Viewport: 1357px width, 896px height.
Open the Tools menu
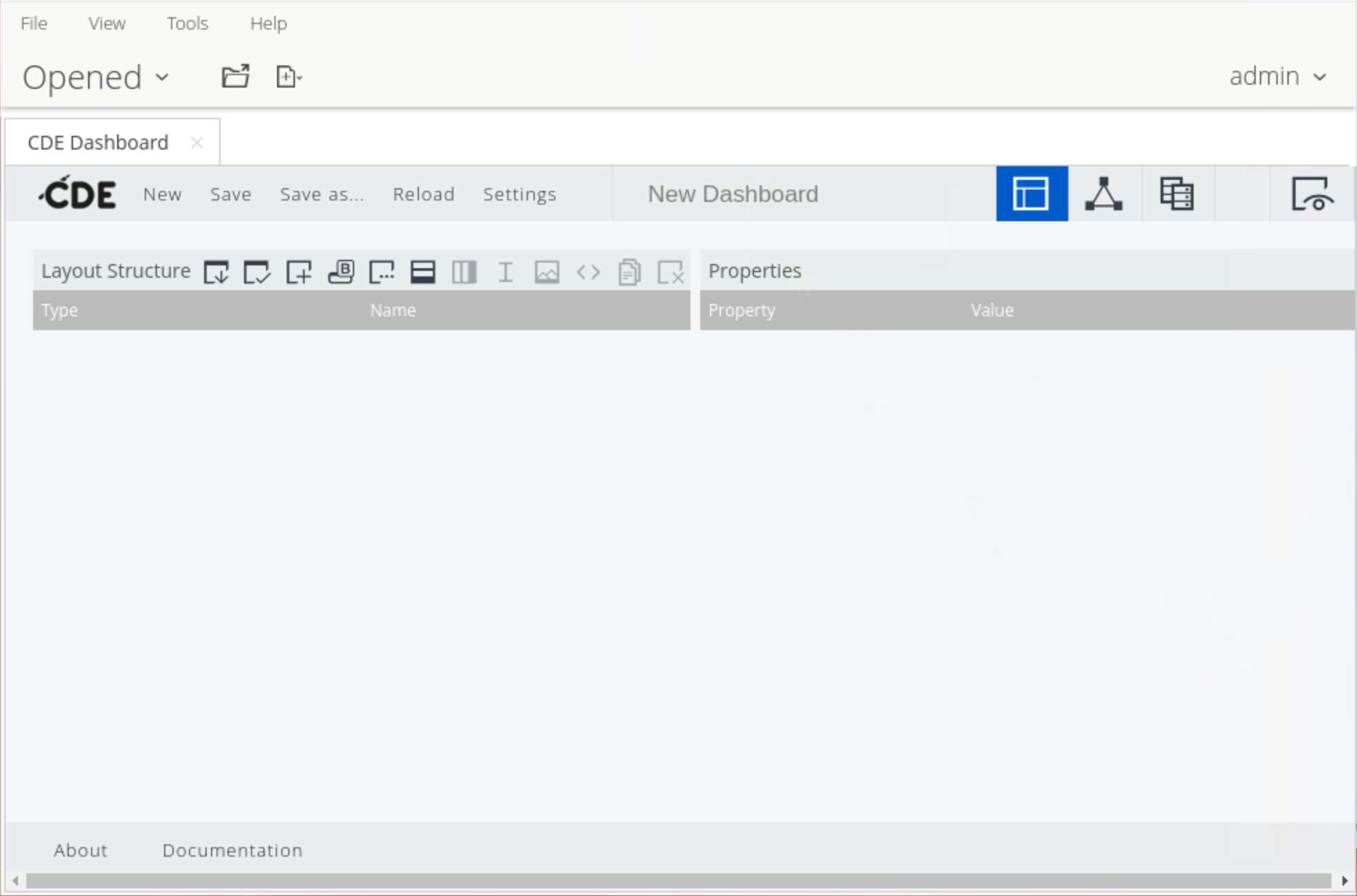click(187, 23)
